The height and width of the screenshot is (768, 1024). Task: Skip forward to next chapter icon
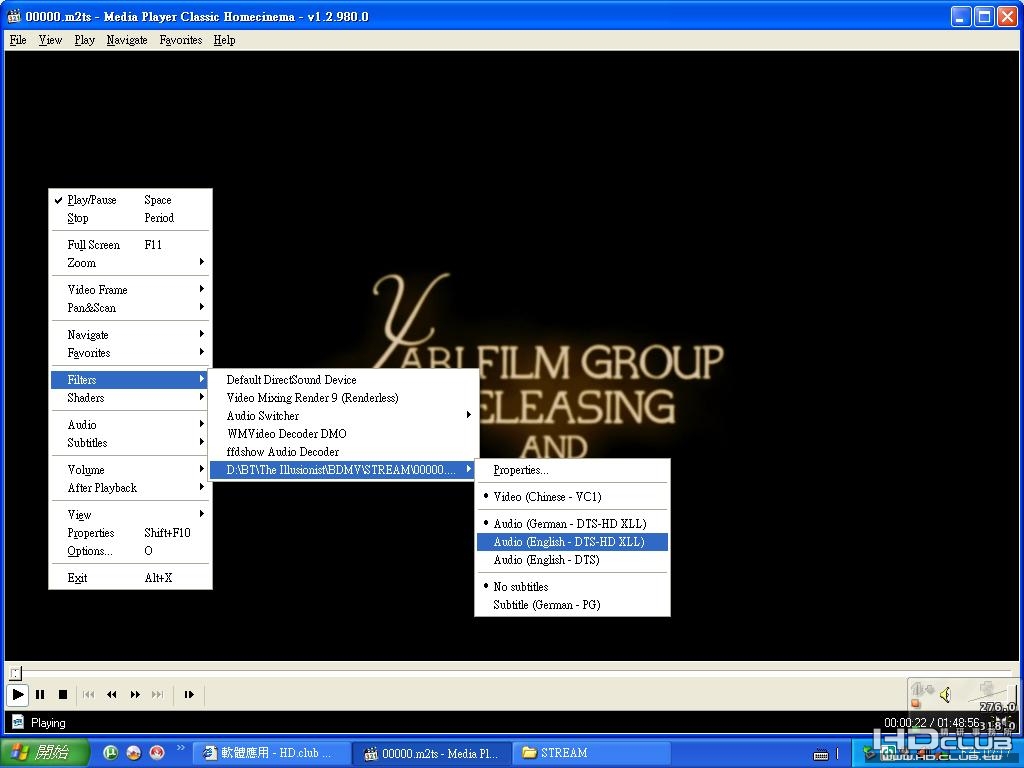click(x=157, y=694)
